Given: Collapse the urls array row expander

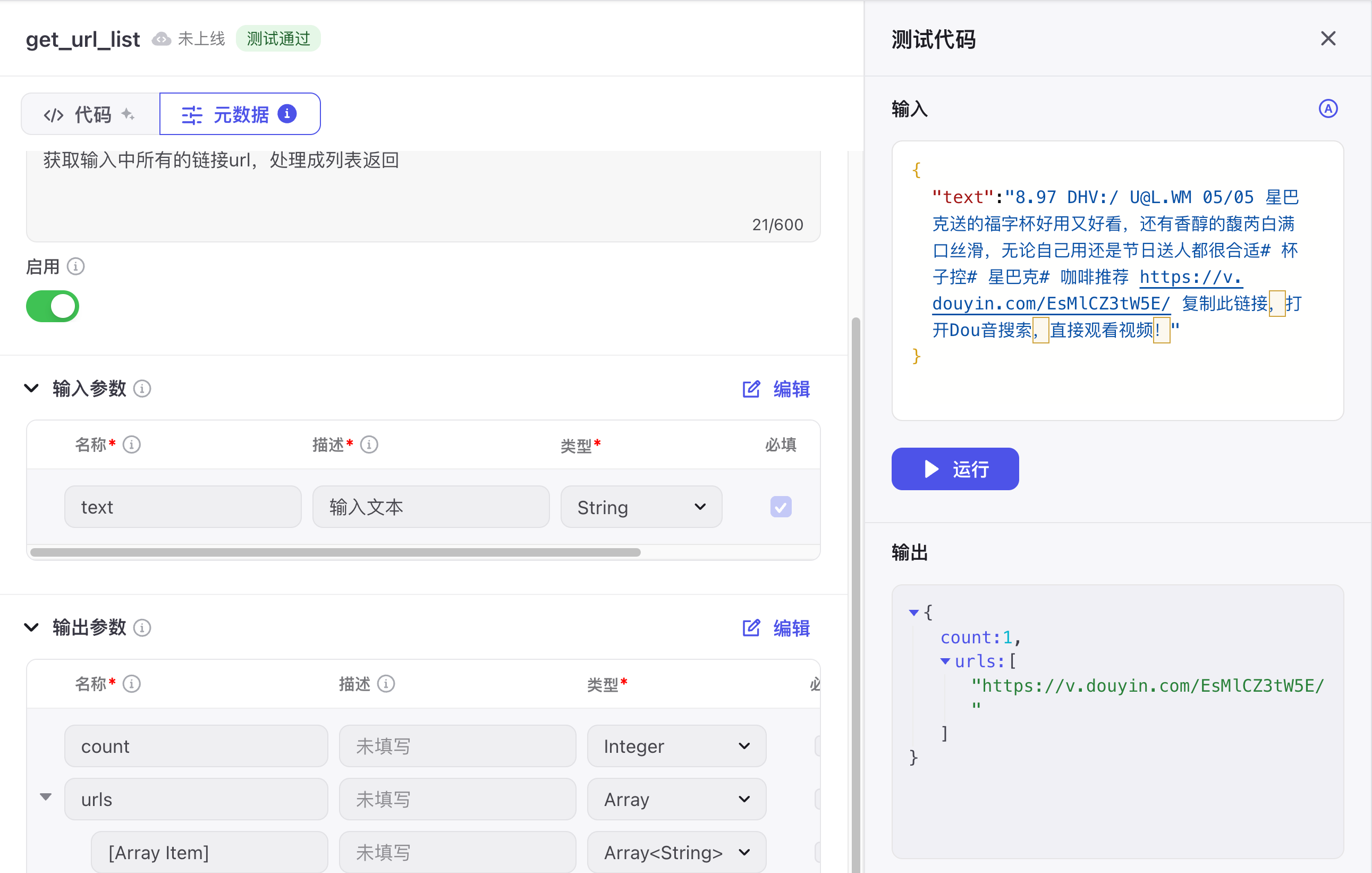Looking at the screenshot, I should click(46, 796).
